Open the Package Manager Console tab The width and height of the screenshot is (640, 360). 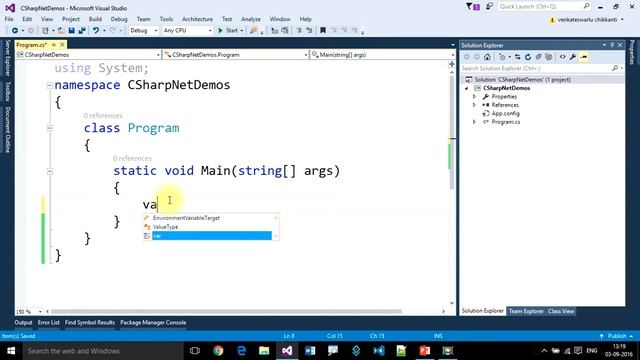[x=153, y=323]
